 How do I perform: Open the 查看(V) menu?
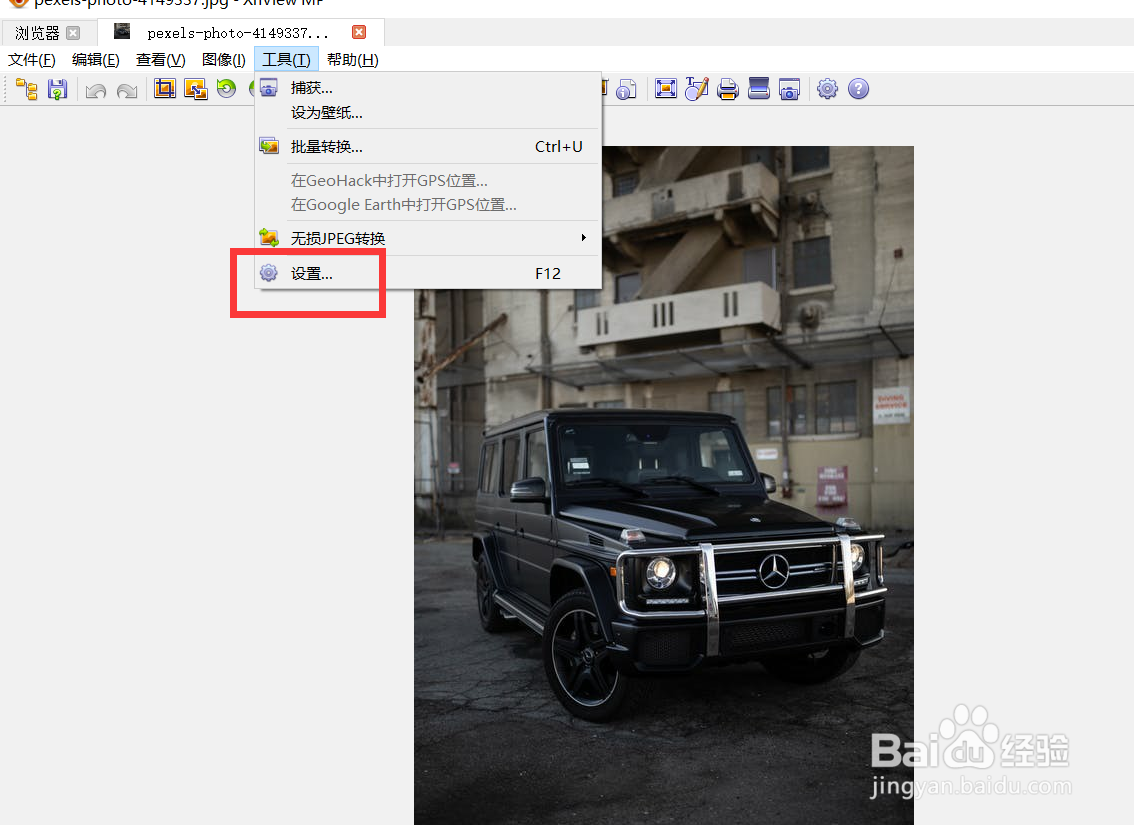tap(161, 60)
